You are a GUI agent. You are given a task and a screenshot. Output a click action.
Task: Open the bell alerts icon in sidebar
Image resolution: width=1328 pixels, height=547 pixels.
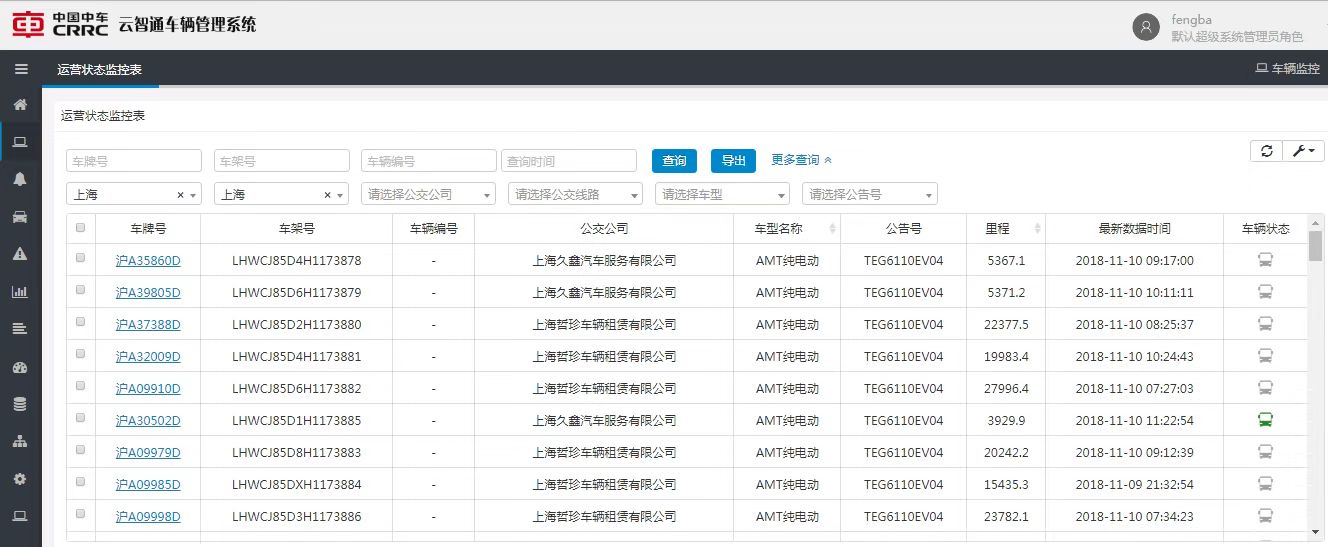20,179
